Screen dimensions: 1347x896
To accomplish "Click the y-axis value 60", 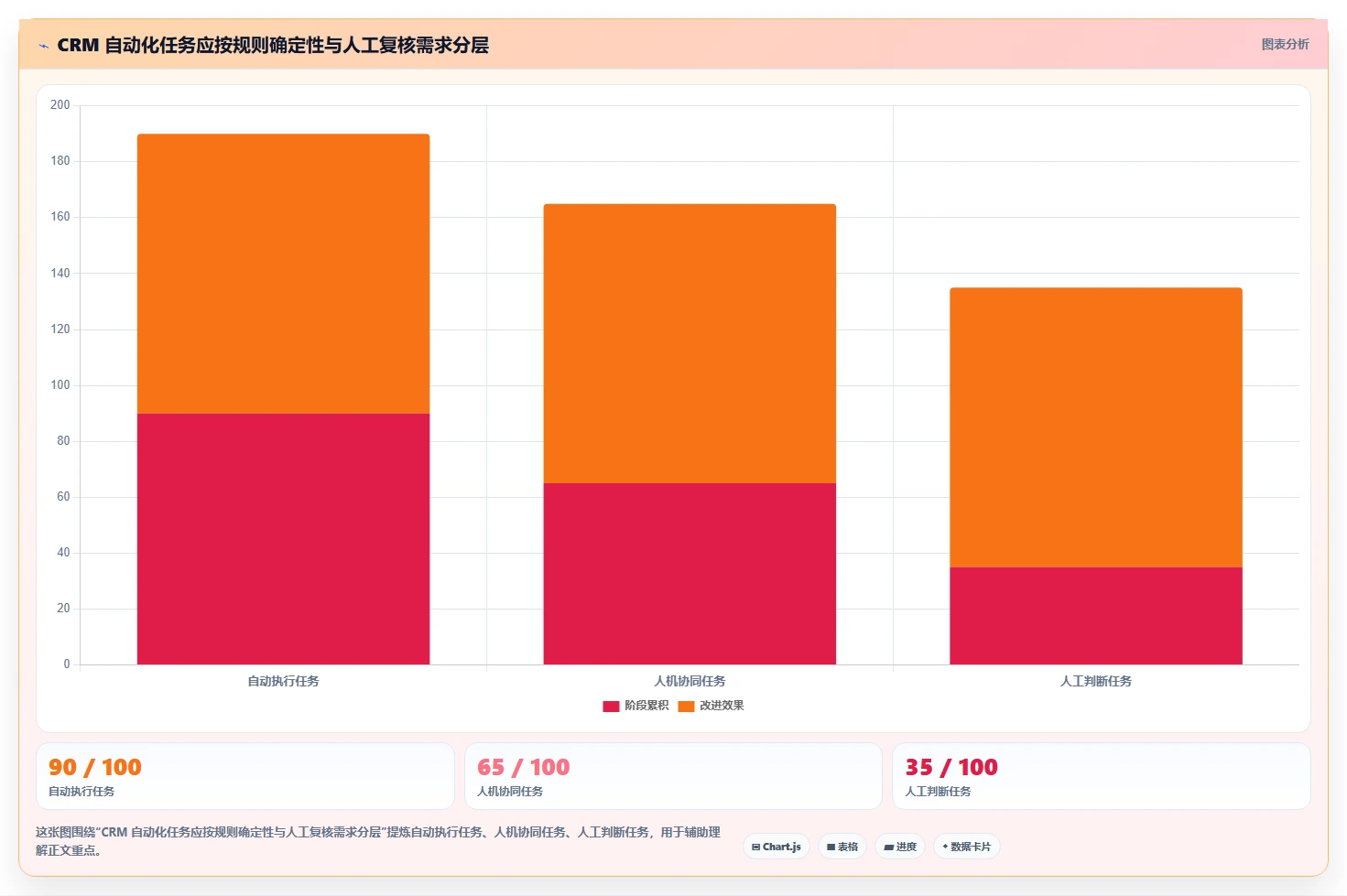I will click(x=63, y=497).
